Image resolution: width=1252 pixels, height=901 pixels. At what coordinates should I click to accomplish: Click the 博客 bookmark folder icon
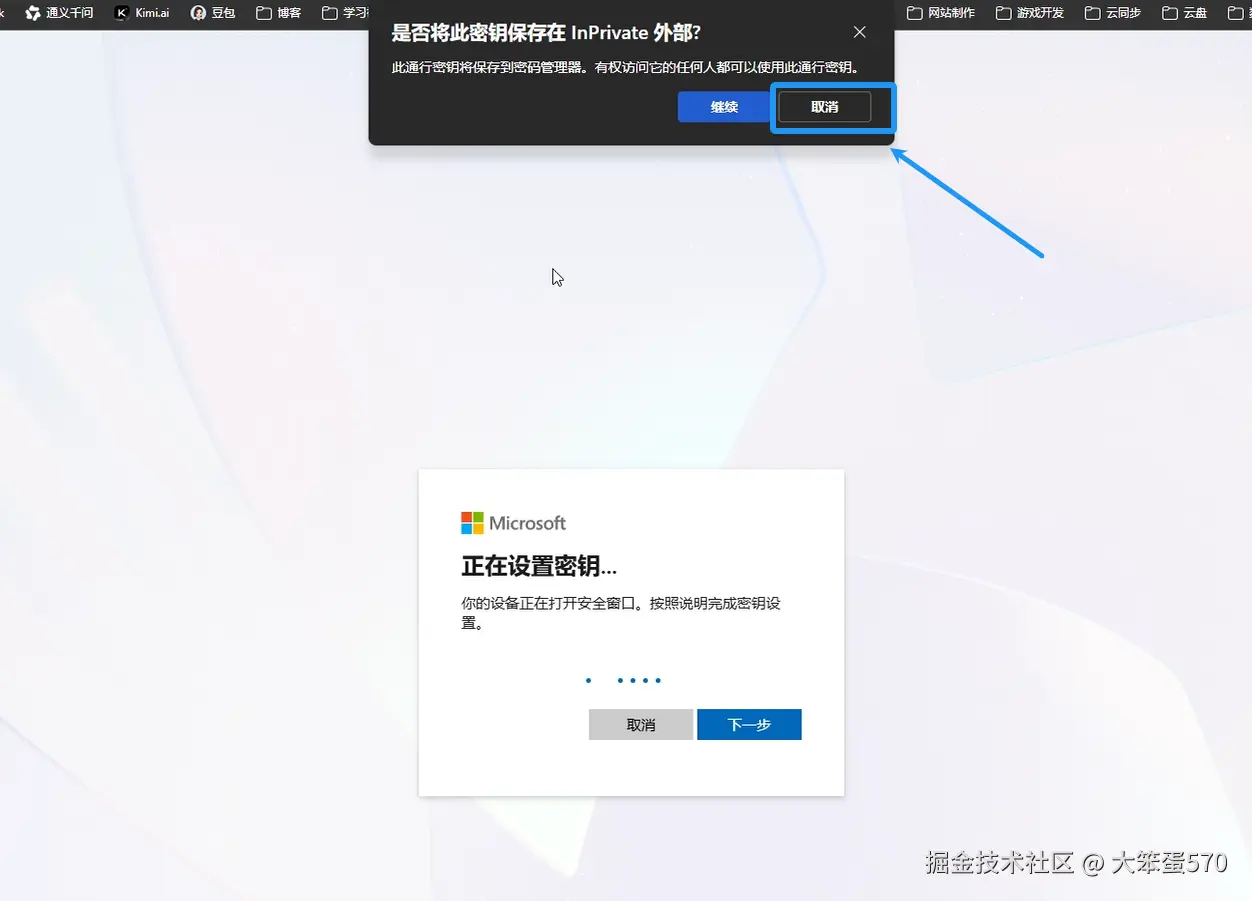(264, 13)
